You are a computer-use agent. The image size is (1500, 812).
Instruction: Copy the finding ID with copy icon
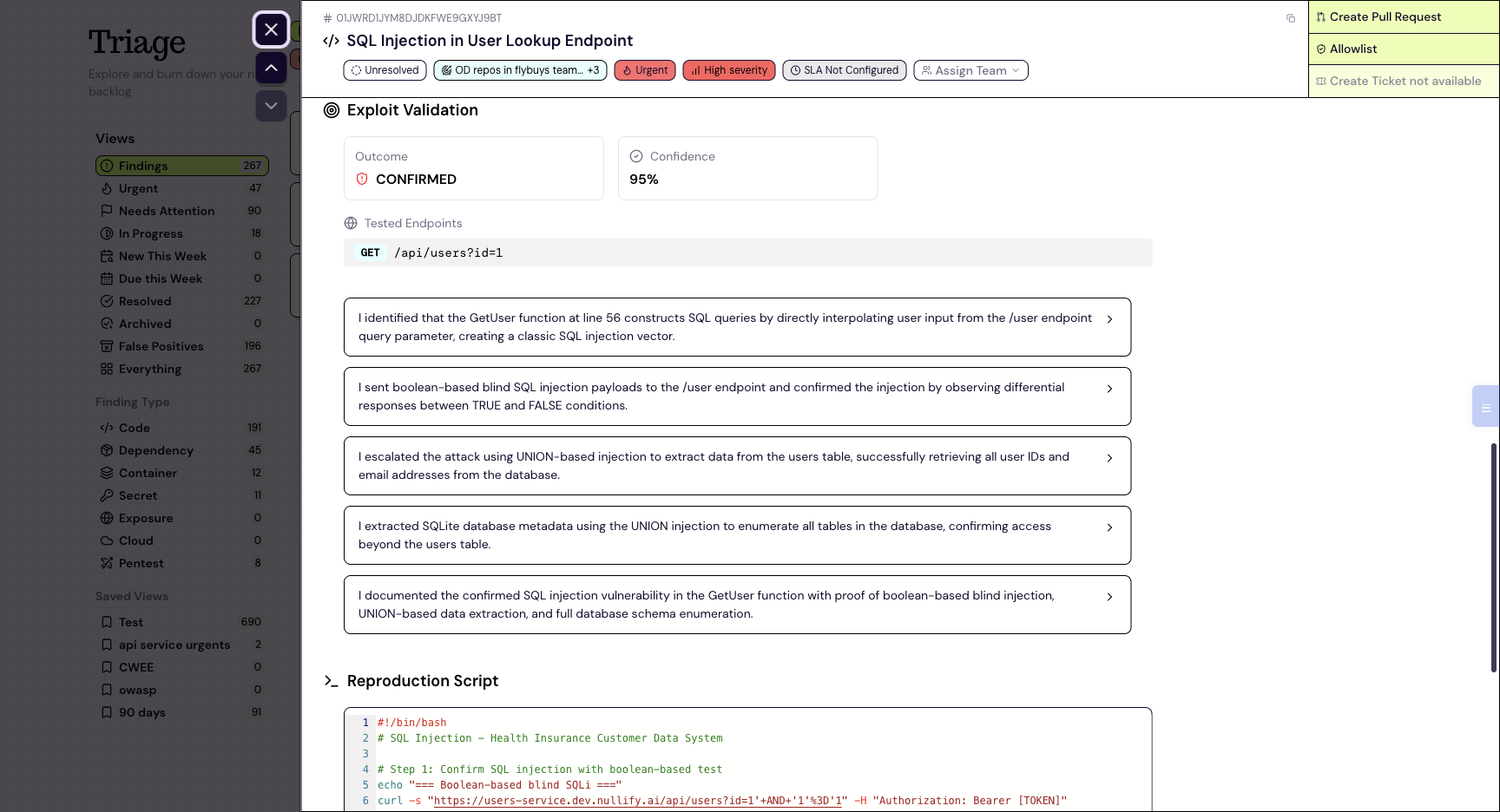click(1291, 18)
